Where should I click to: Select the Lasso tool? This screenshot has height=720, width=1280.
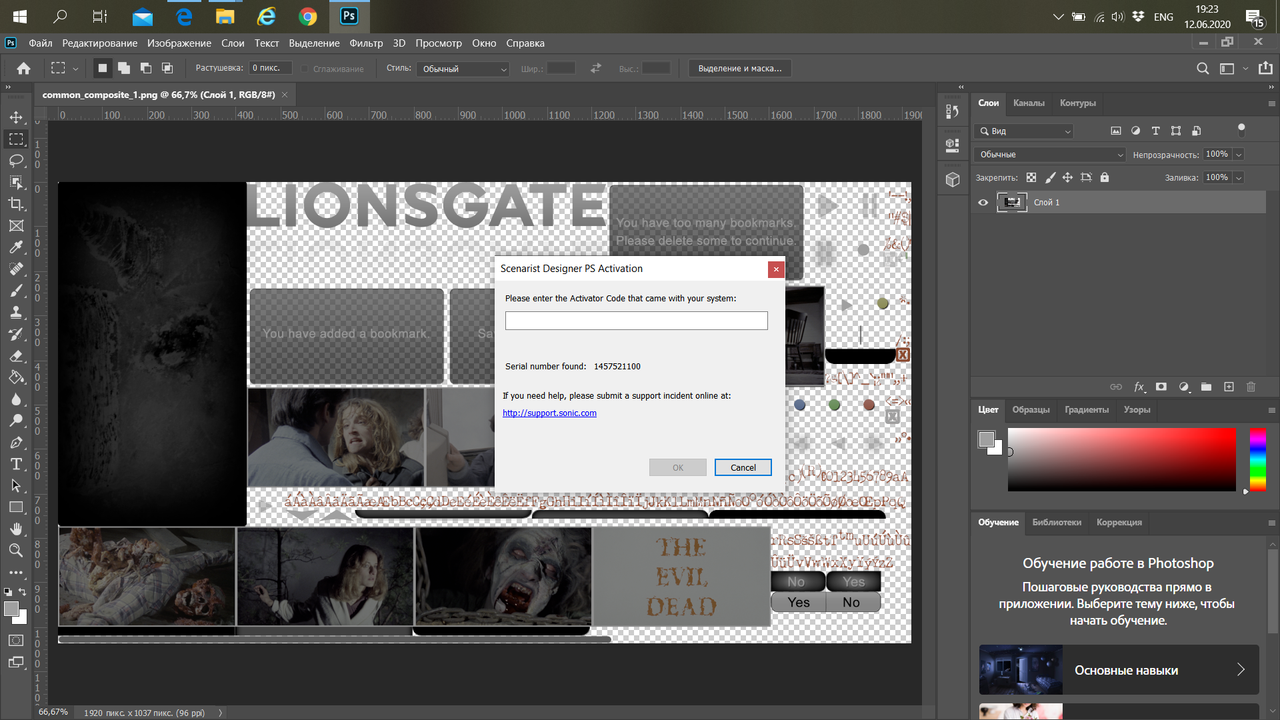16,161
